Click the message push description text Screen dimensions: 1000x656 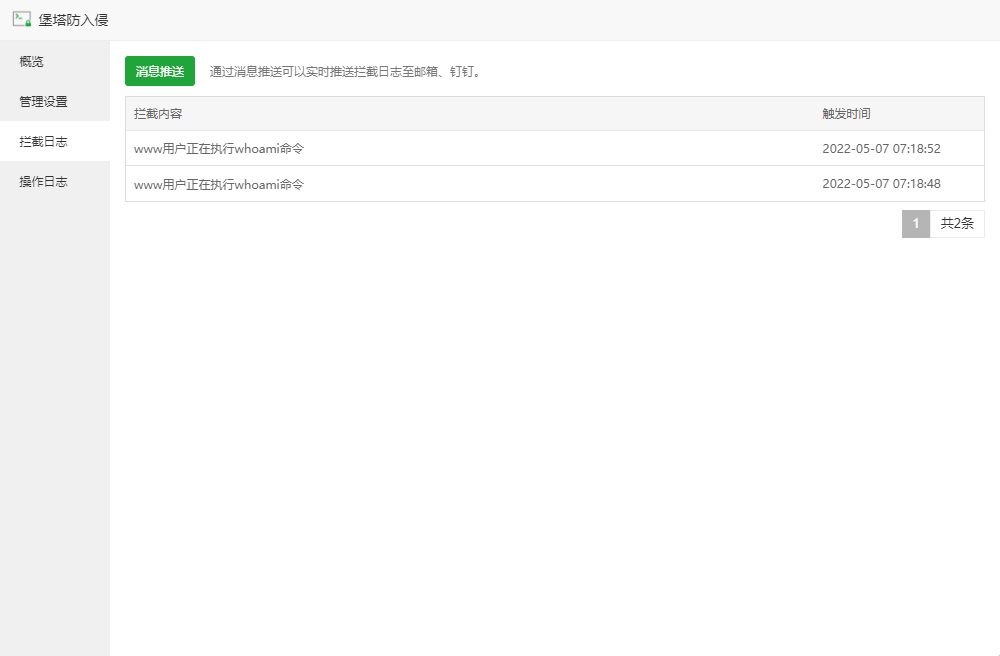pyautogui.click(x=346, y=72)
